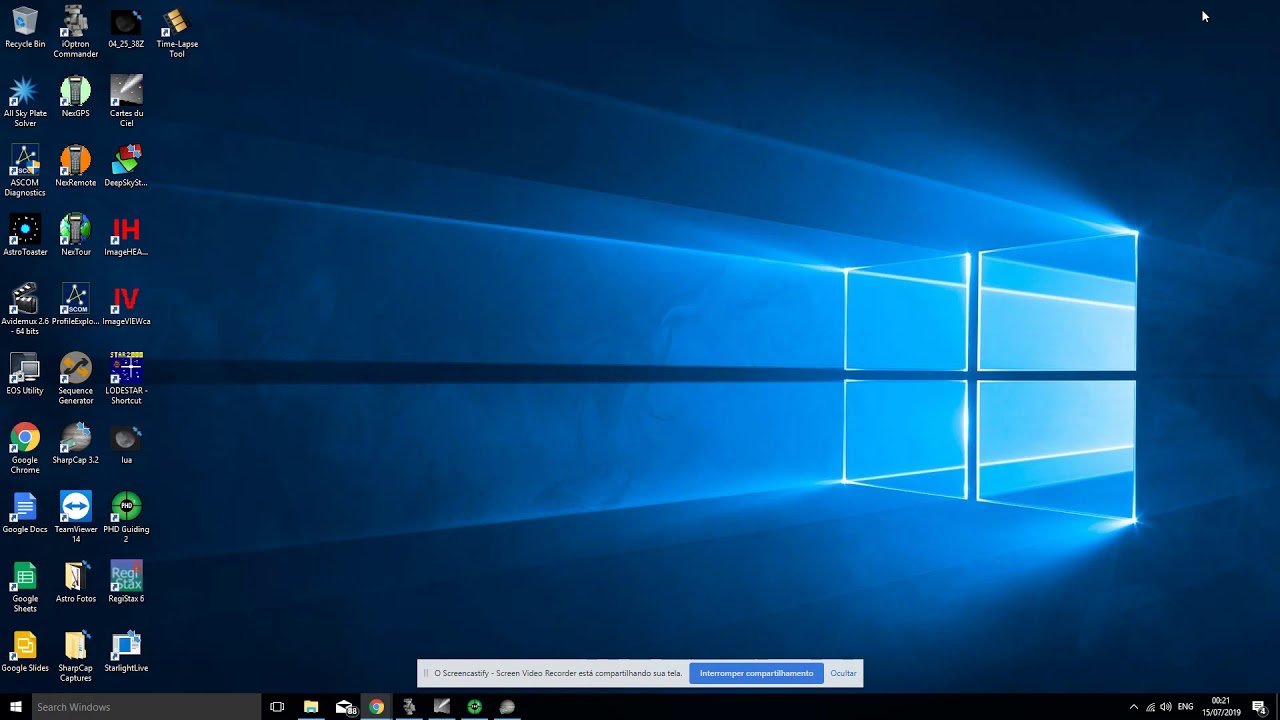Image resolution: width=1280 pixels, height=720 pixels.
Task: Launch RegiStax 6
Action: (x=126, y=582)
